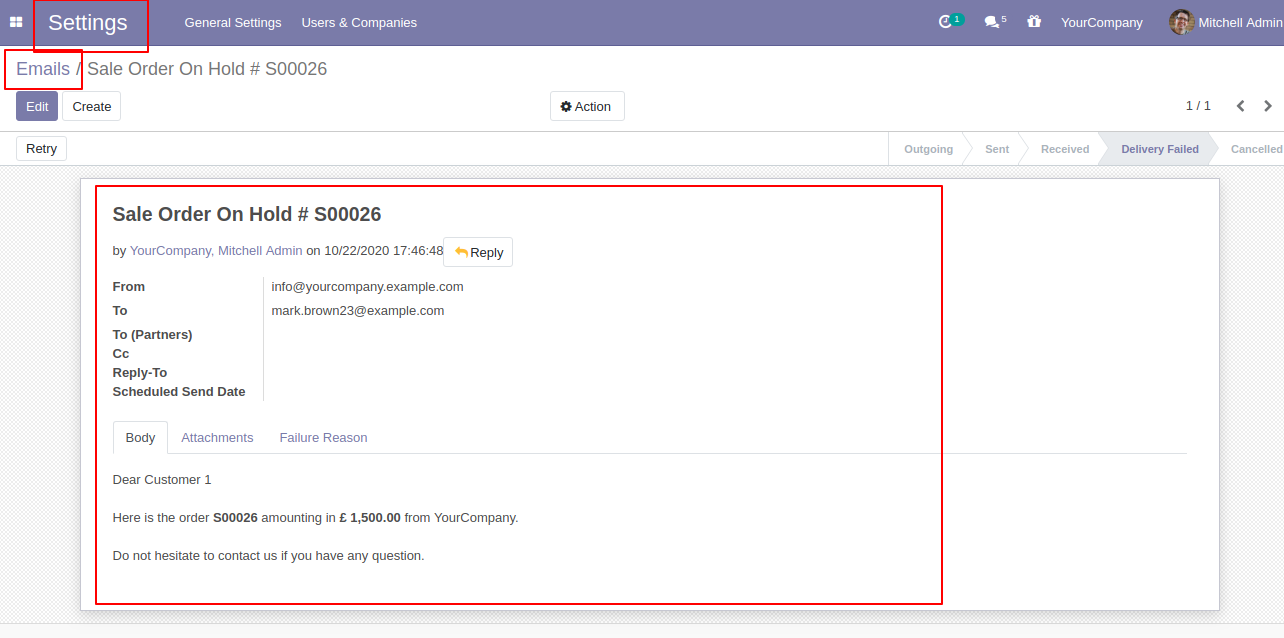Open the YourCompany company switcher
This screenshot has width=1284, height=638.
point(1102,22)
